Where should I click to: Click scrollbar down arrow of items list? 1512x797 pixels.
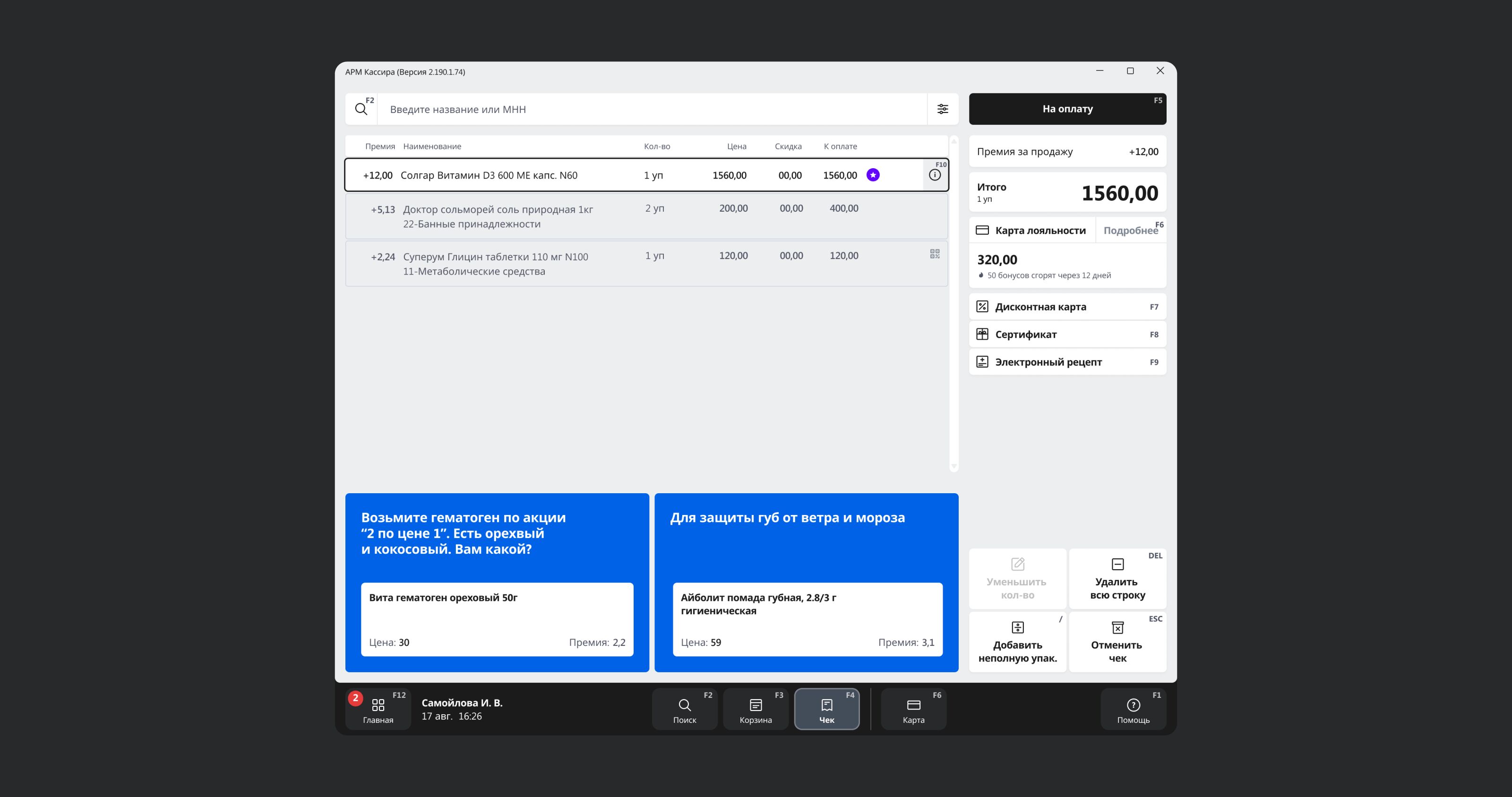(954, 467)
